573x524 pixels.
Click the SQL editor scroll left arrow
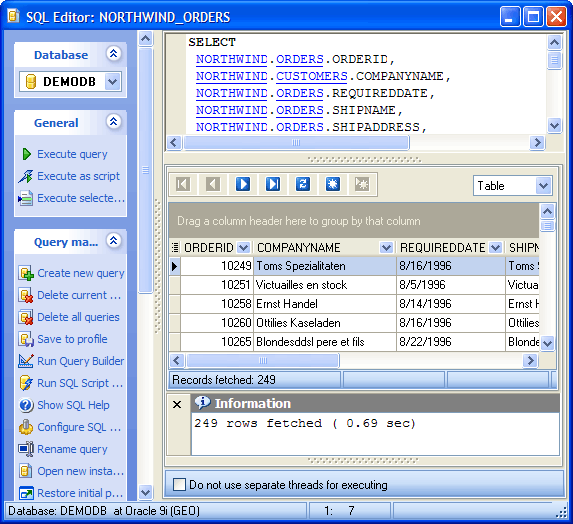pyautogui.click(x=174, y=143)
